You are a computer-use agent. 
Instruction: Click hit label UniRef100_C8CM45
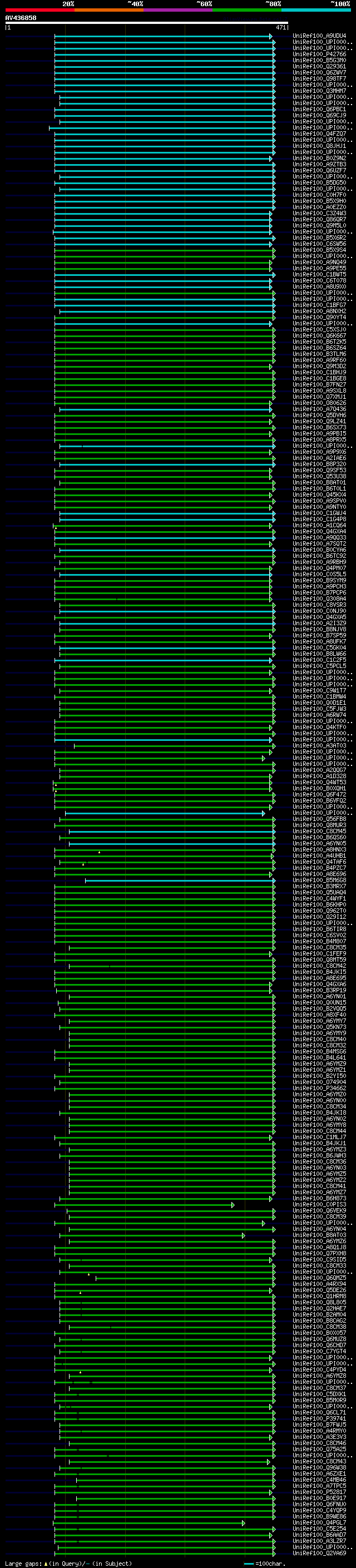[319, 832]
